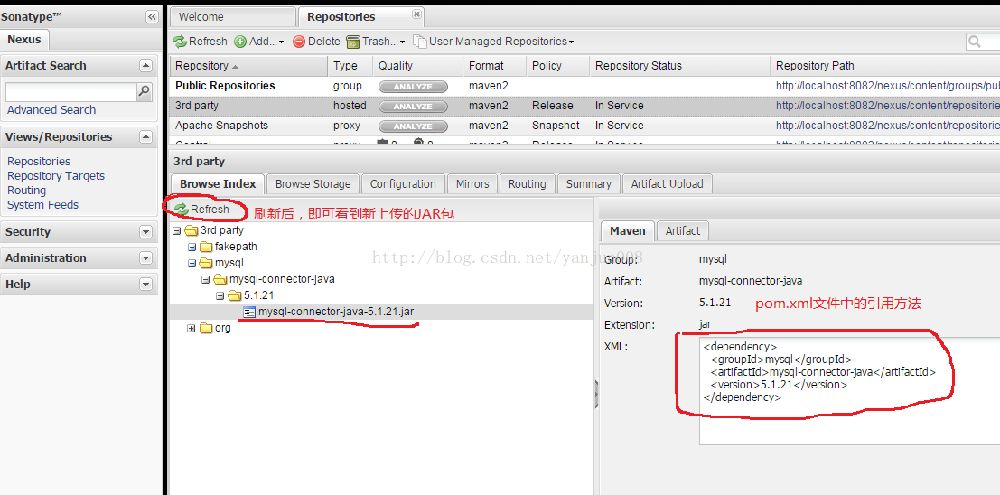Select the Public Repositories row

(584, 85)
